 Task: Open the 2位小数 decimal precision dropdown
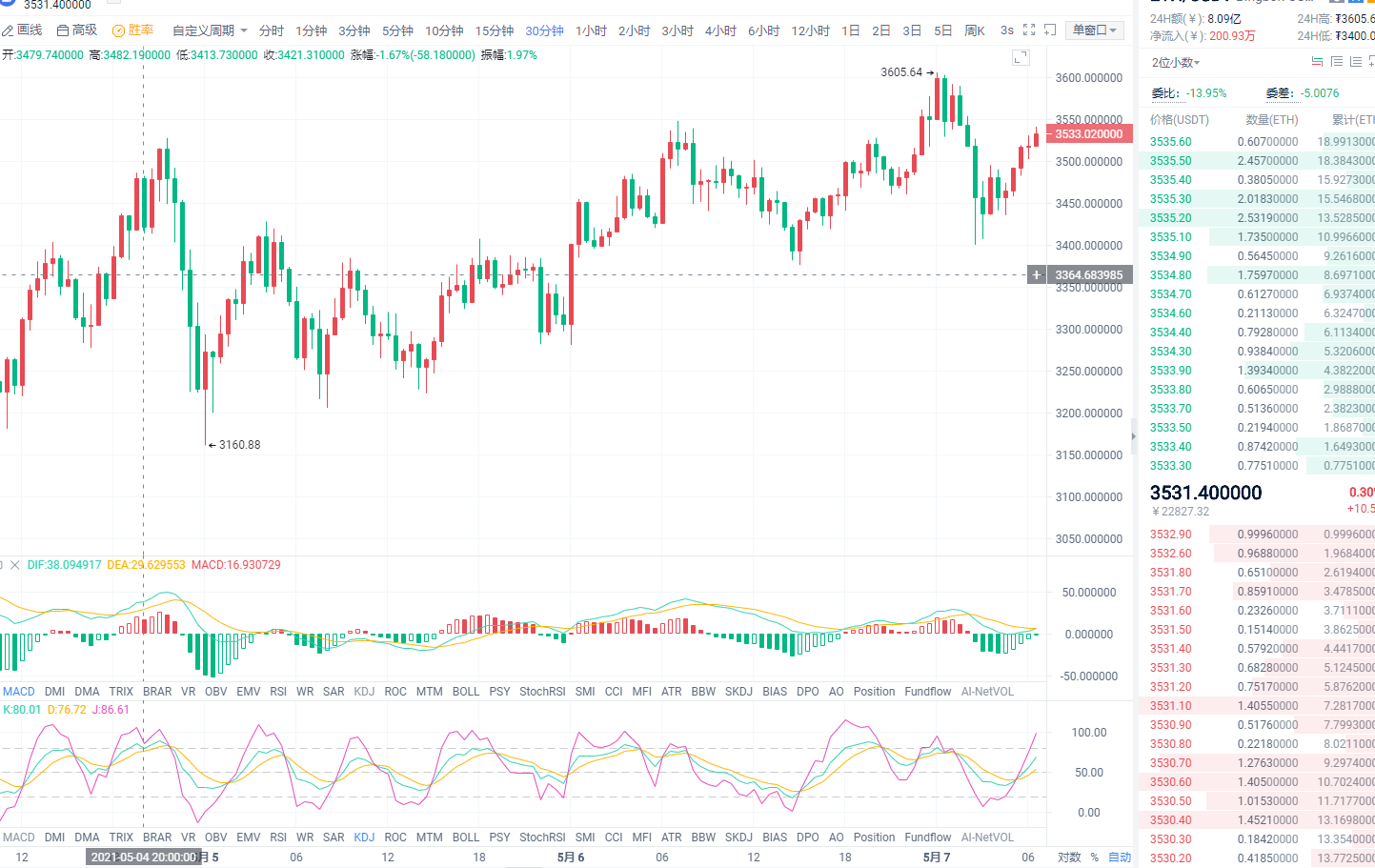click(x=1176, y=62)
